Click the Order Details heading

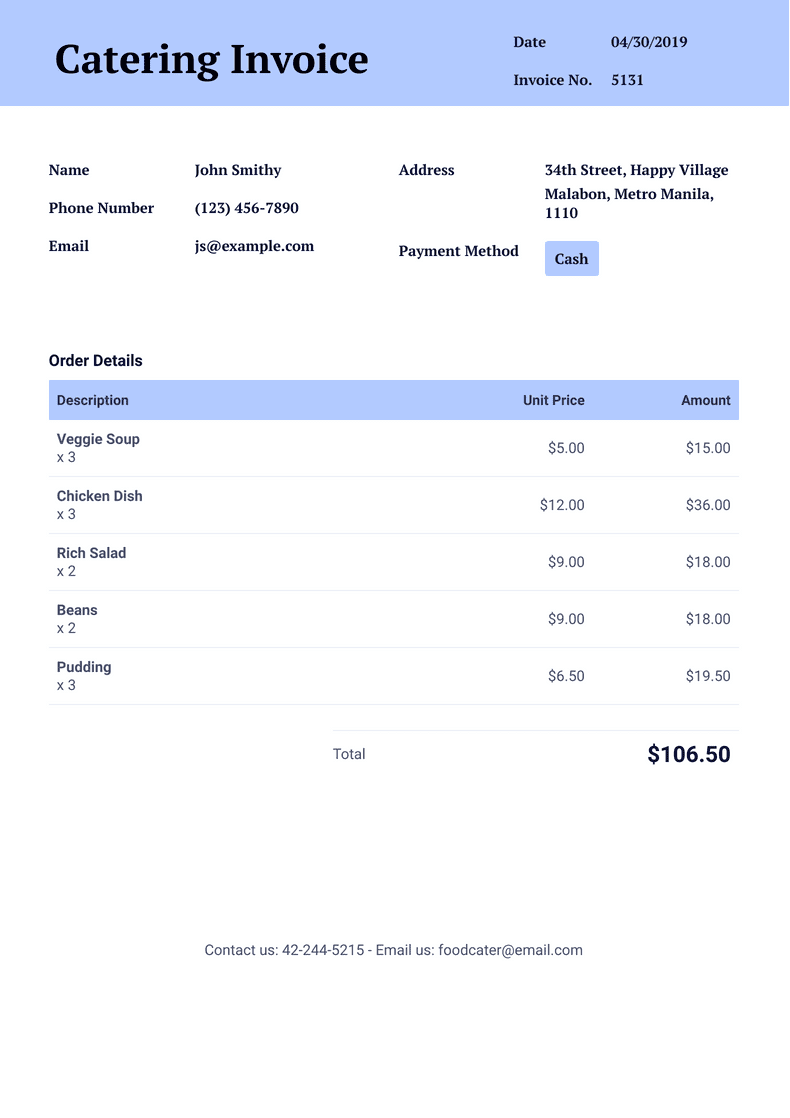point(95,360)
